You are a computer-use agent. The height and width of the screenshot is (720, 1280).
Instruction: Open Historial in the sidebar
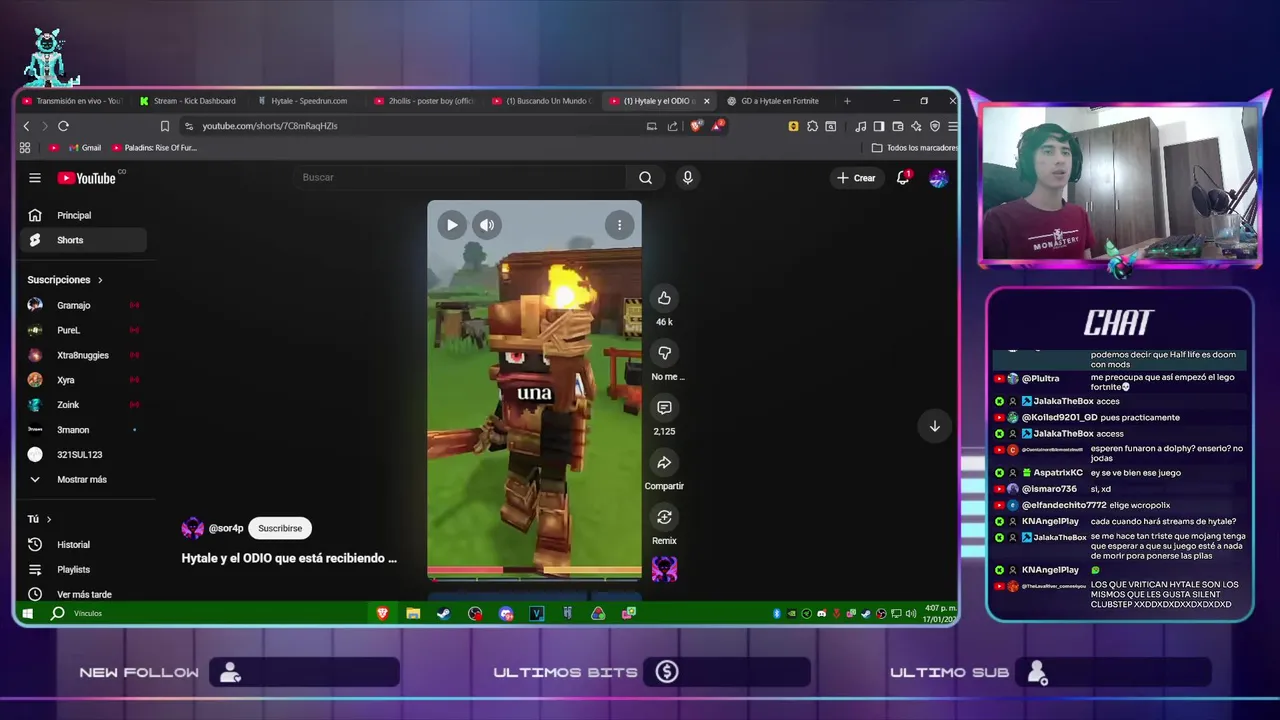click(x=83, y=545)
